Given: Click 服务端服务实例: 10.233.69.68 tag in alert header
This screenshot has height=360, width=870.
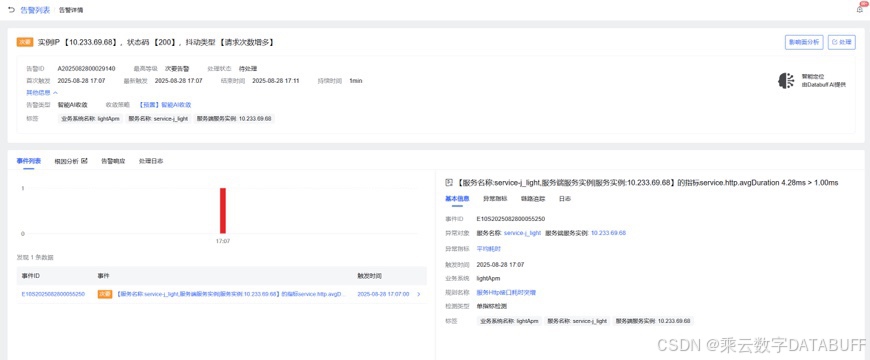Looking at the screenshot, I should coord(234,119).
